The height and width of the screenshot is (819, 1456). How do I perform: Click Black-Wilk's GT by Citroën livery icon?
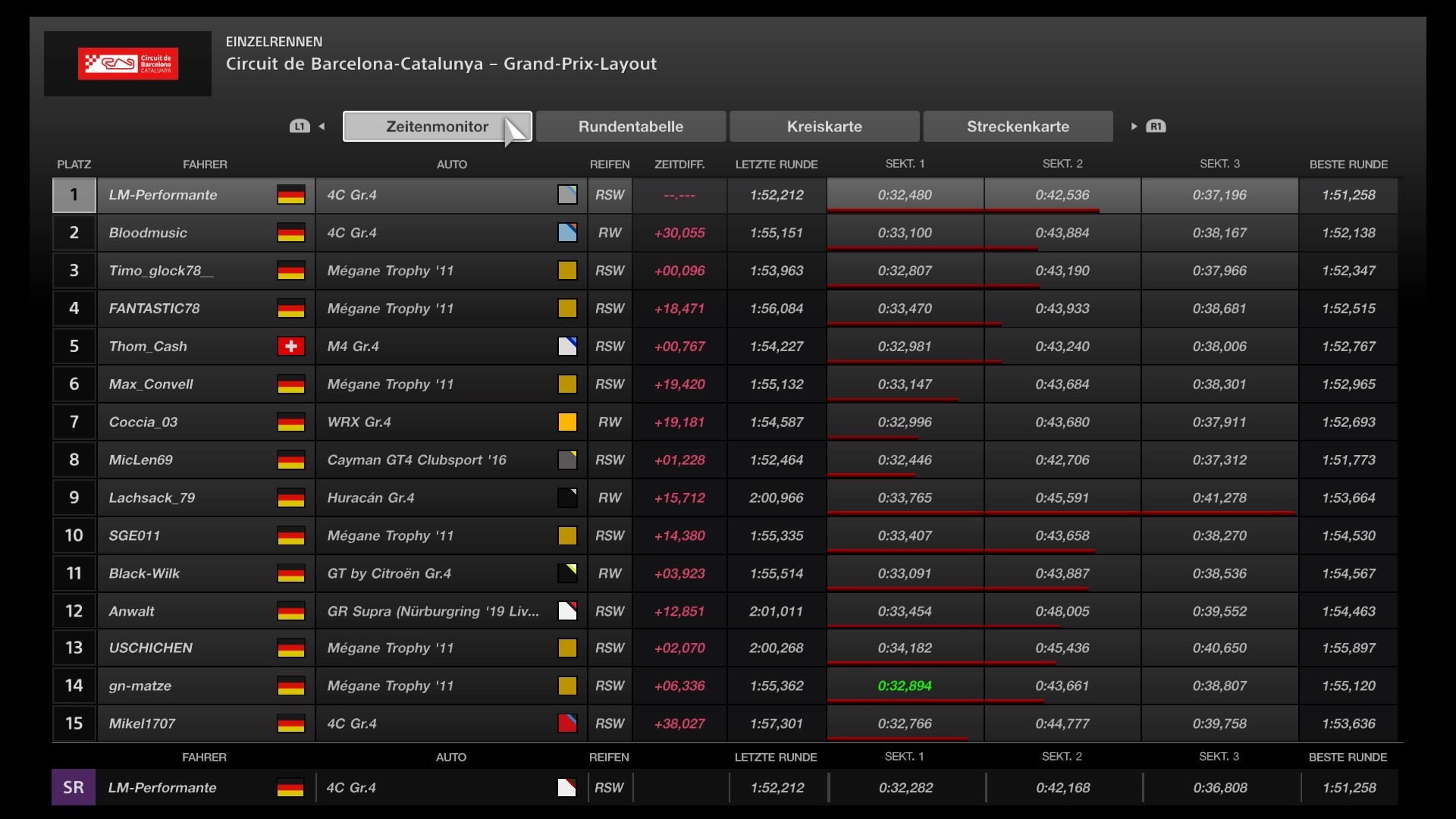(567, 573)
